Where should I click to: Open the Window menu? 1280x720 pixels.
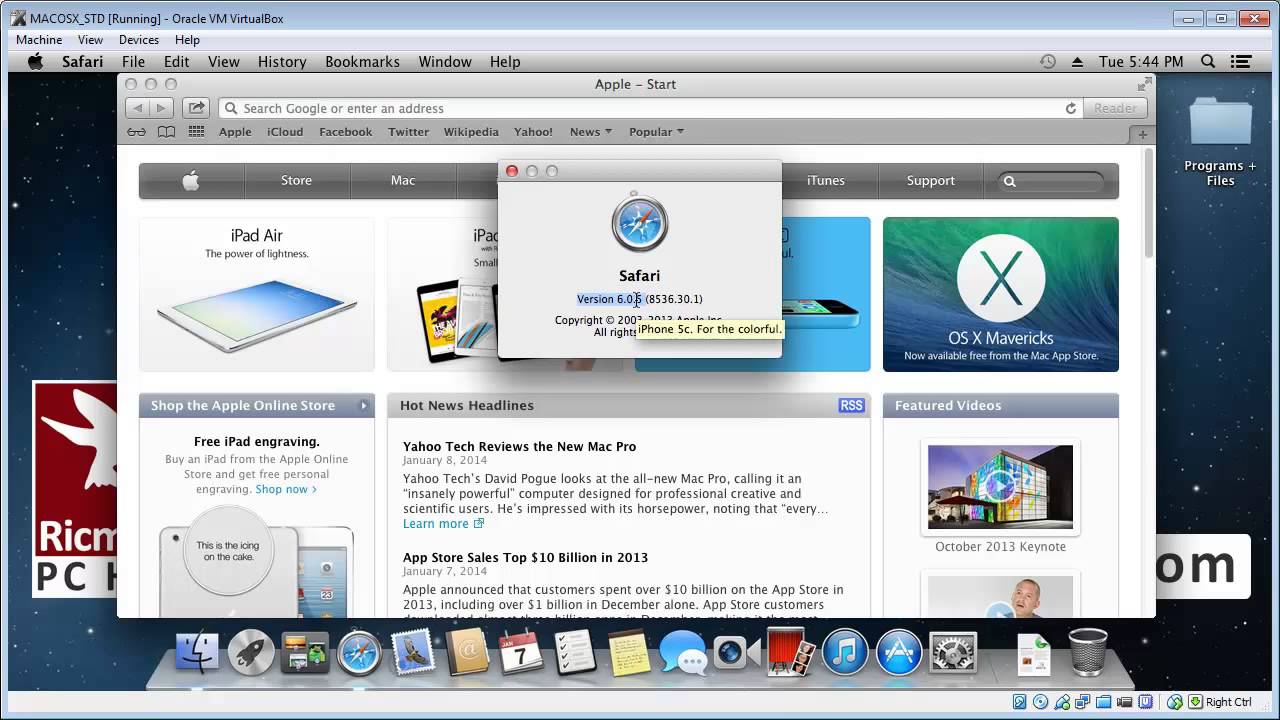445,62
